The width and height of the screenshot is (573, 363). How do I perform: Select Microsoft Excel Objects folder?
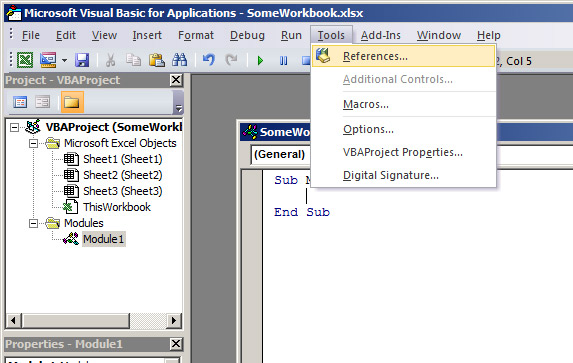click(120, 143)
